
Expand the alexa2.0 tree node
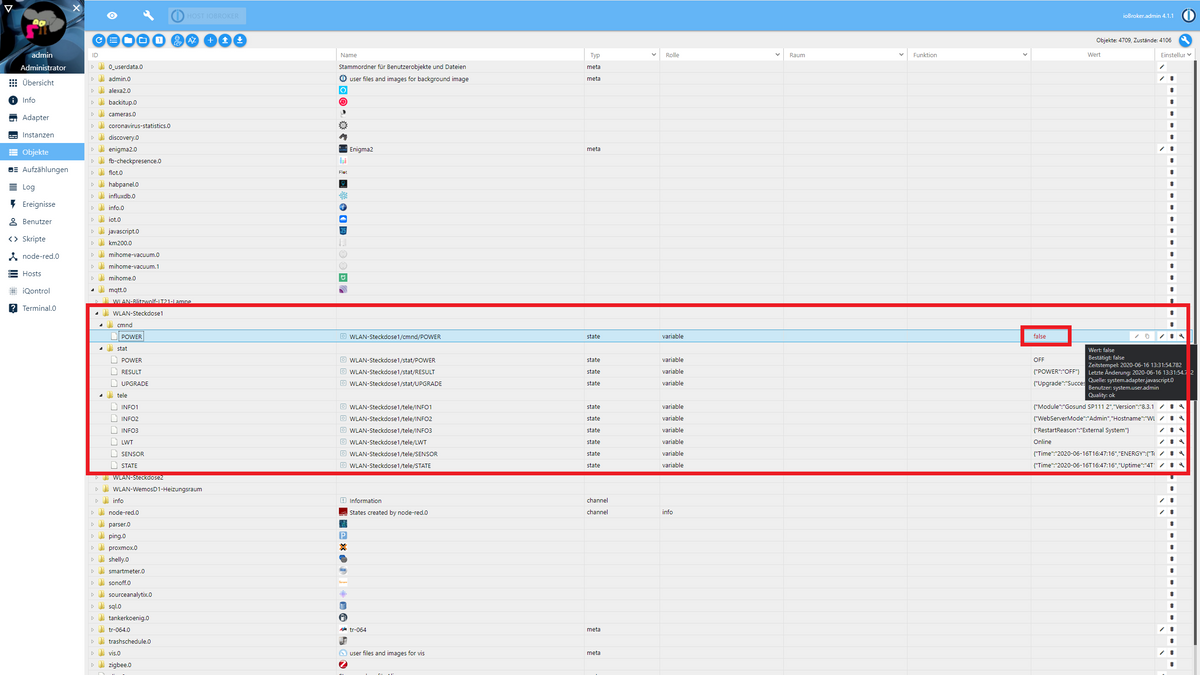92,90
